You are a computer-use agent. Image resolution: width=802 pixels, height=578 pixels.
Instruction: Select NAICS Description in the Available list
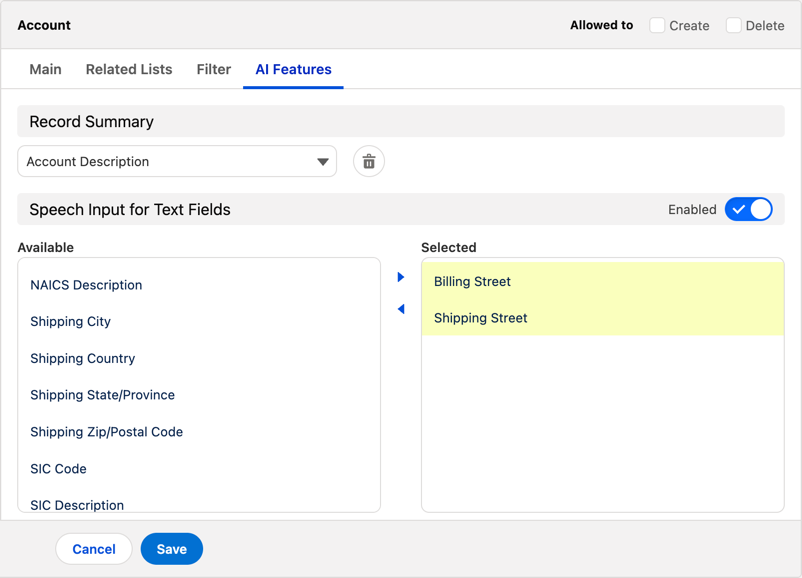(x=86, y=284)
